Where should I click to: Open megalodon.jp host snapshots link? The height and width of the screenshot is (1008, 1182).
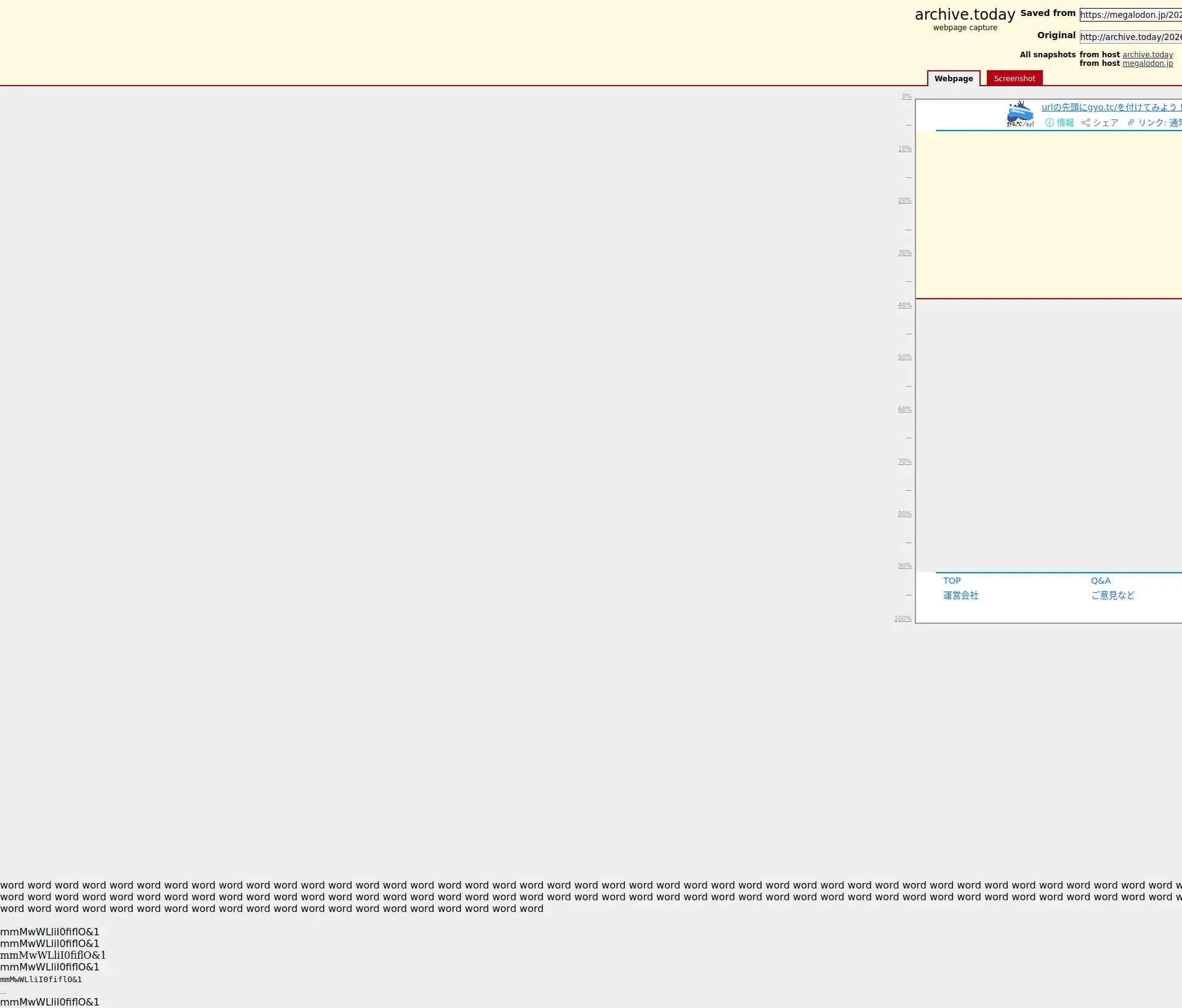(x=1148, y=63)
